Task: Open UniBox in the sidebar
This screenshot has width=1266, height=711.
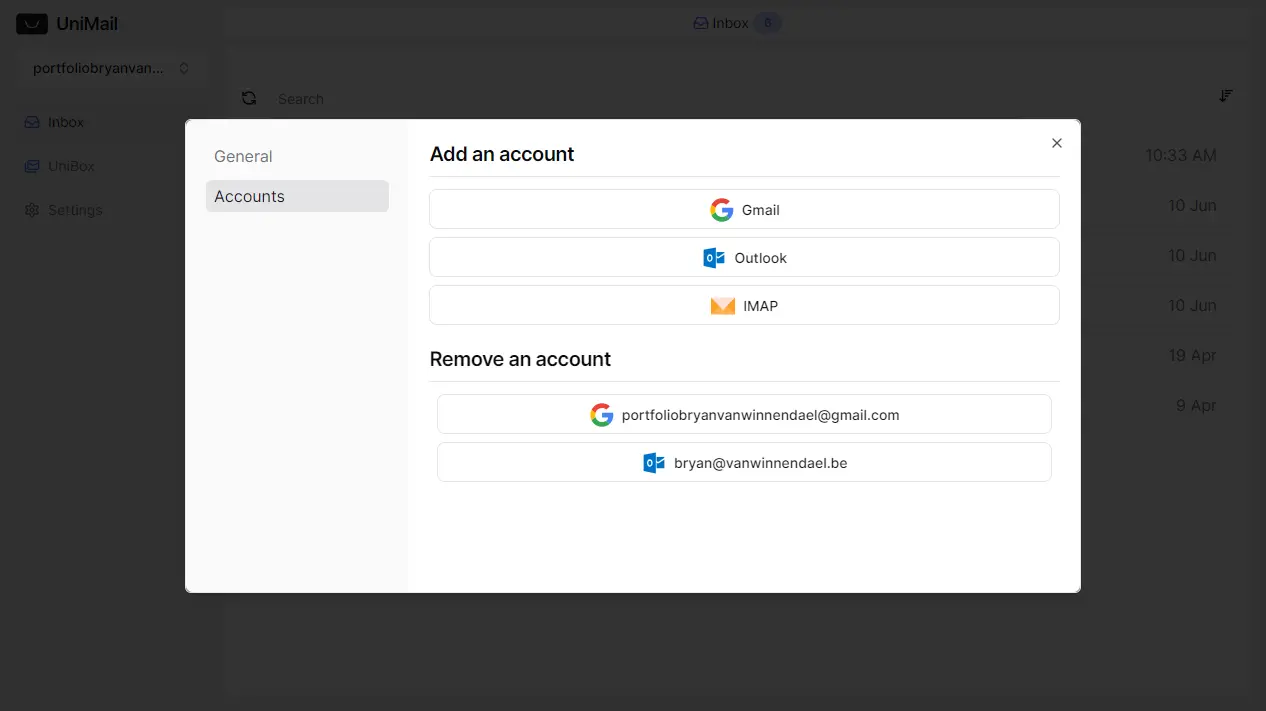Action: 111,166
